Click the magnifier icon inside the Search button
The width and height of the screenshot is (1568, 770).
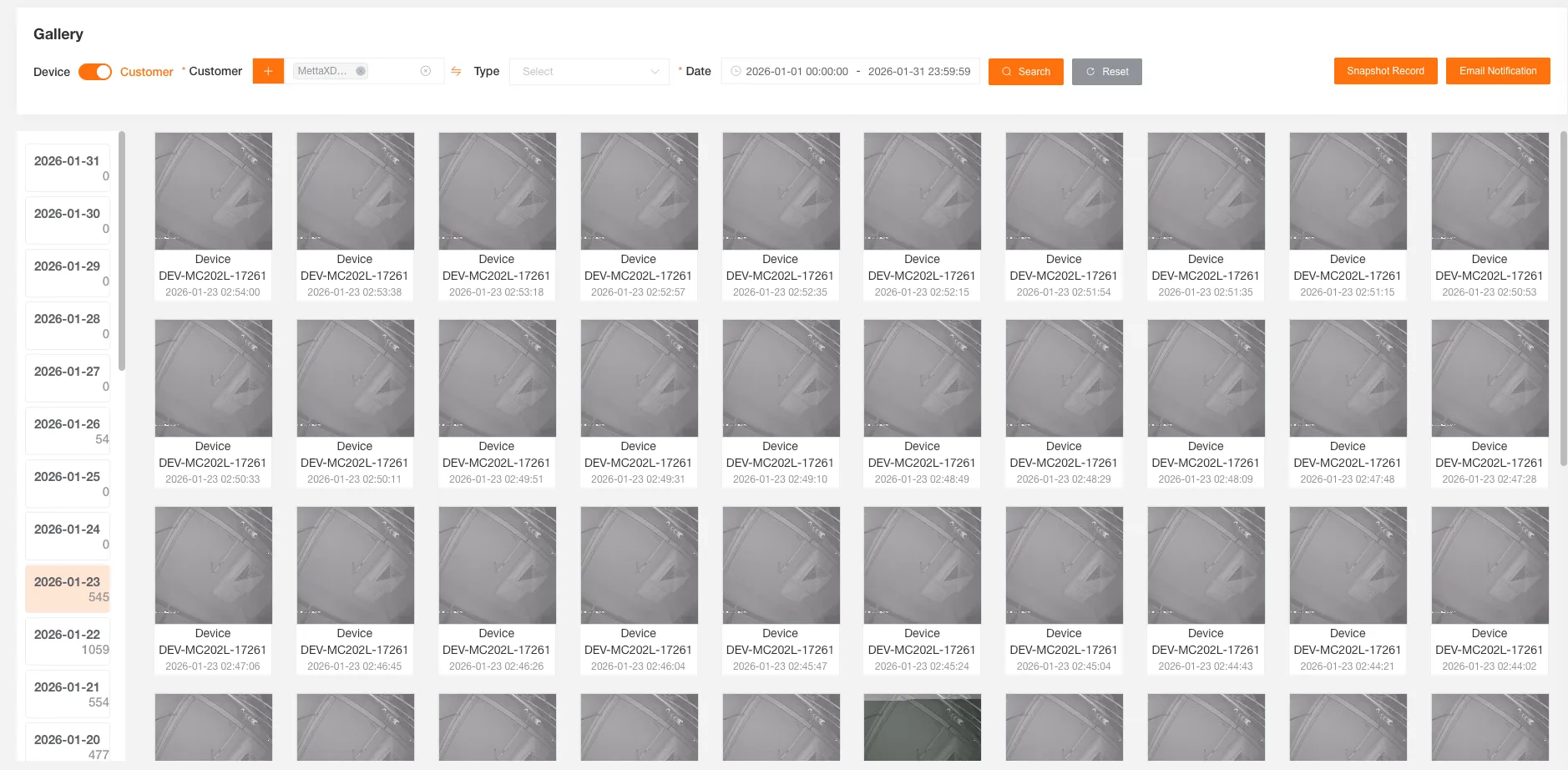click(x=1005, y=72)
